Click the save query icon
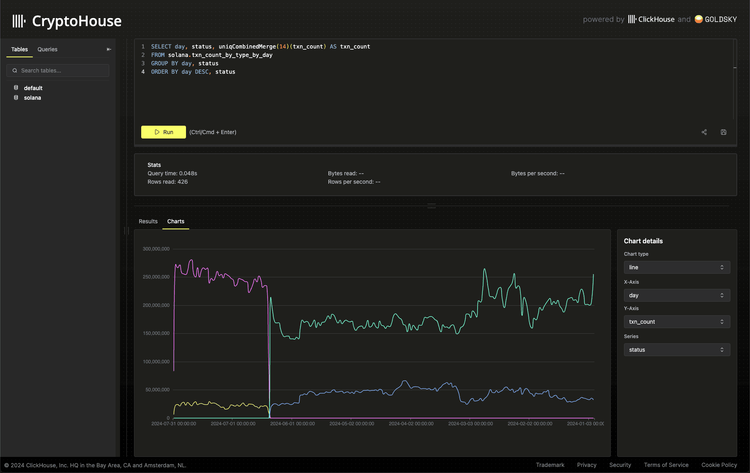The width and height of the screenshot is (750, 473). pyautogui.click(x=723, y=132)
